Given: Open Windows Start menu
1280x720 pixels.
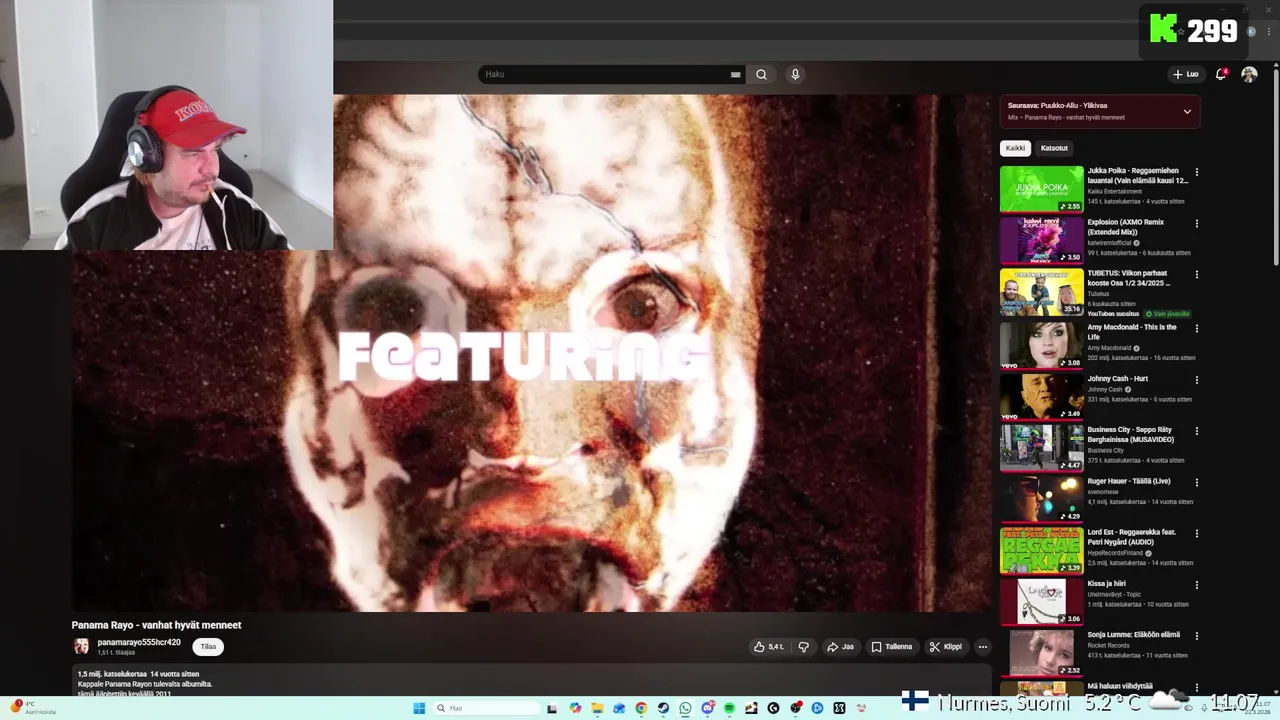Looking at the screenshot, I should pyautogui.click(x=419, y=708).
